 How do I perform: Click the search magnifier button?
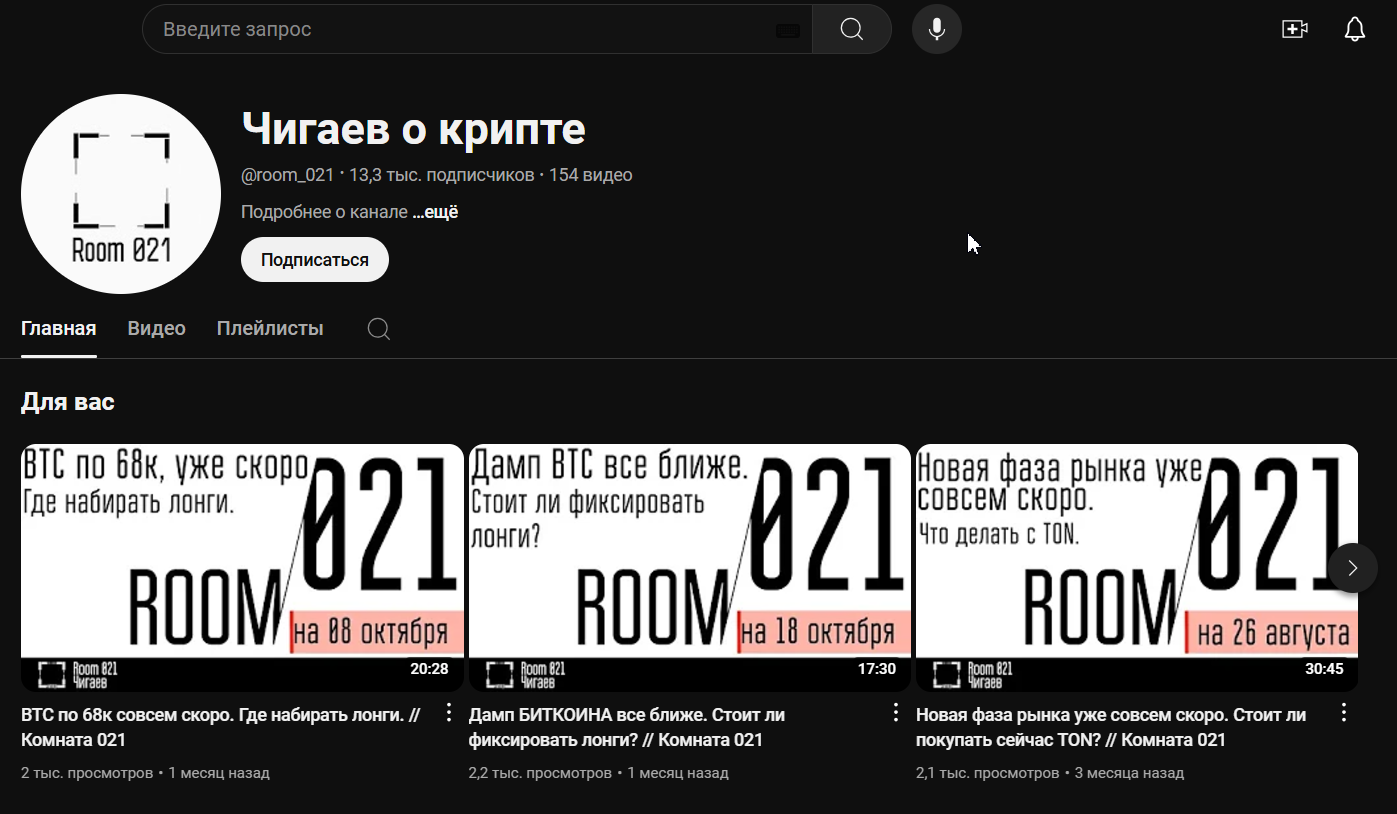coord(851,29)
